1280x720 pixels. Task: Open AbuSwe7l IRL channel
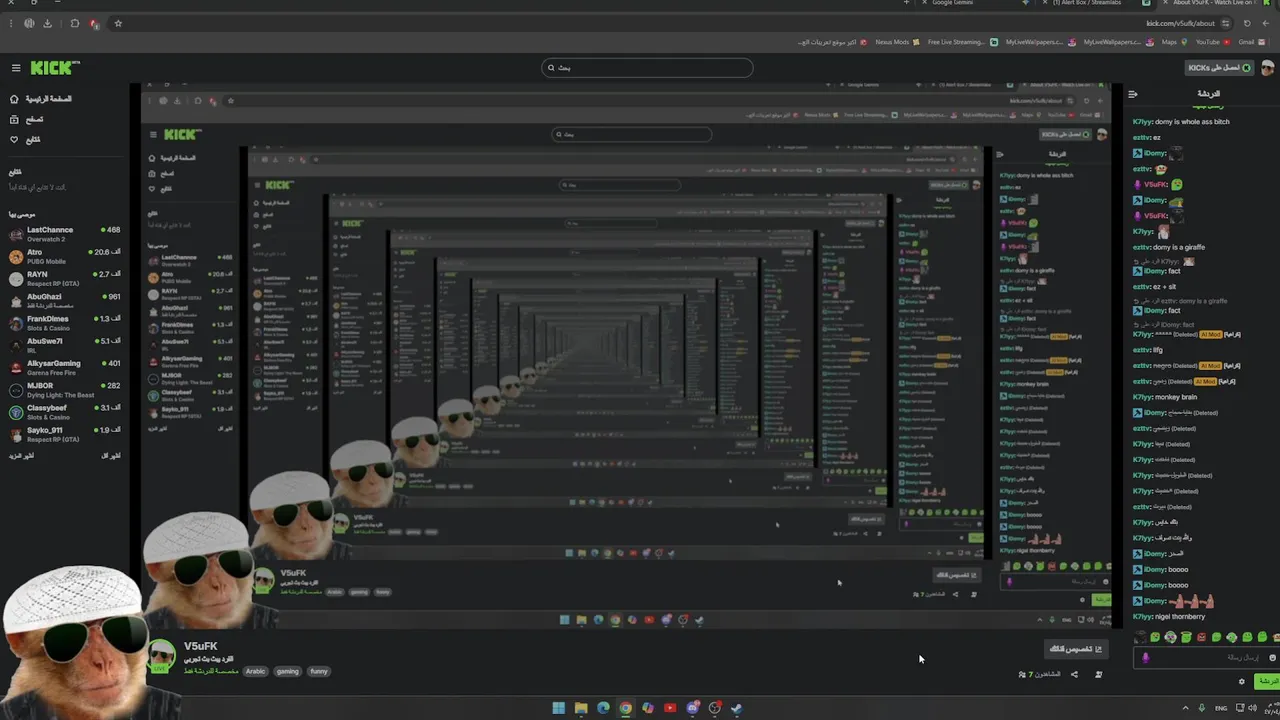tap(64, 345)
